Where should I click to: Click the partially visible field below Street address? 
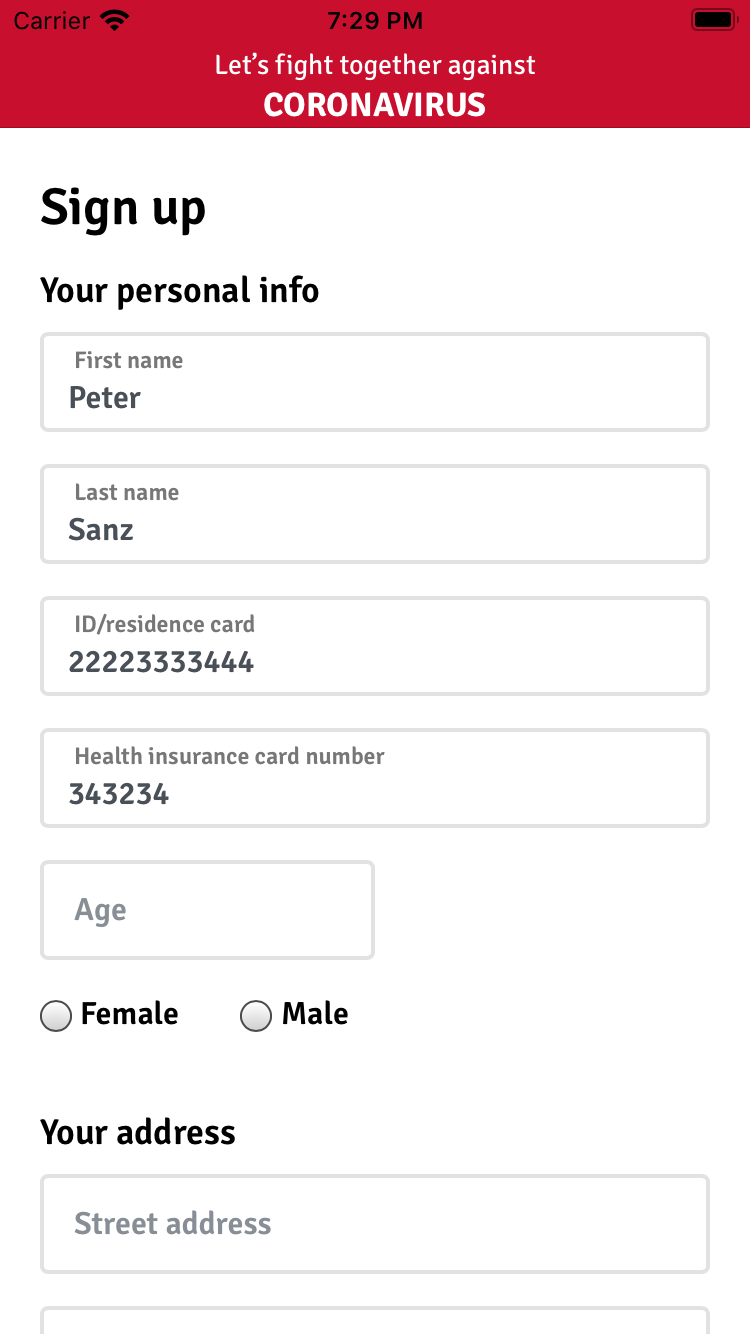375,1321
